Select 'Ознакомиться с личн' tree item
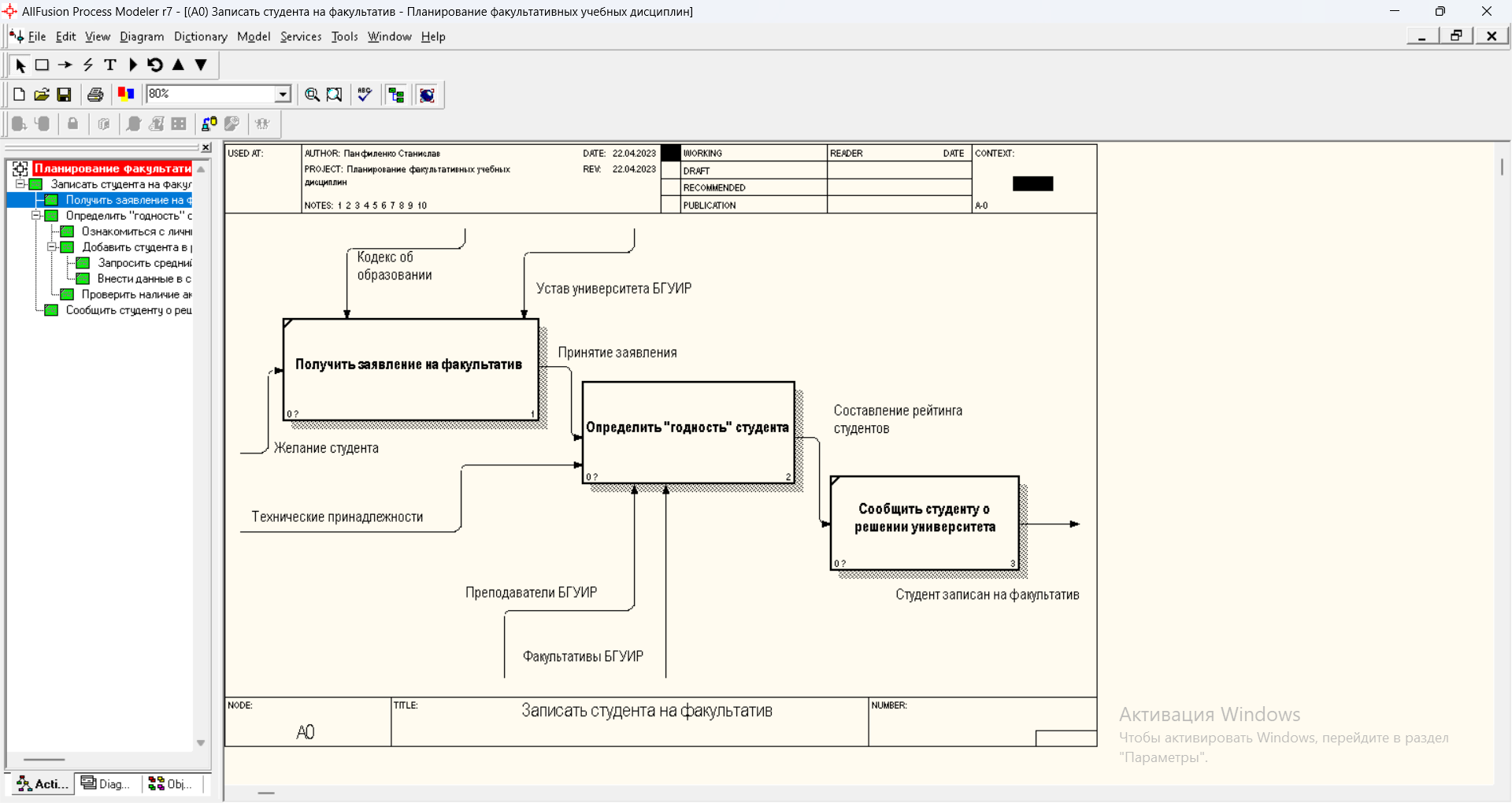The width and height of the screenshot is (1512, 803). pos(136,231)
